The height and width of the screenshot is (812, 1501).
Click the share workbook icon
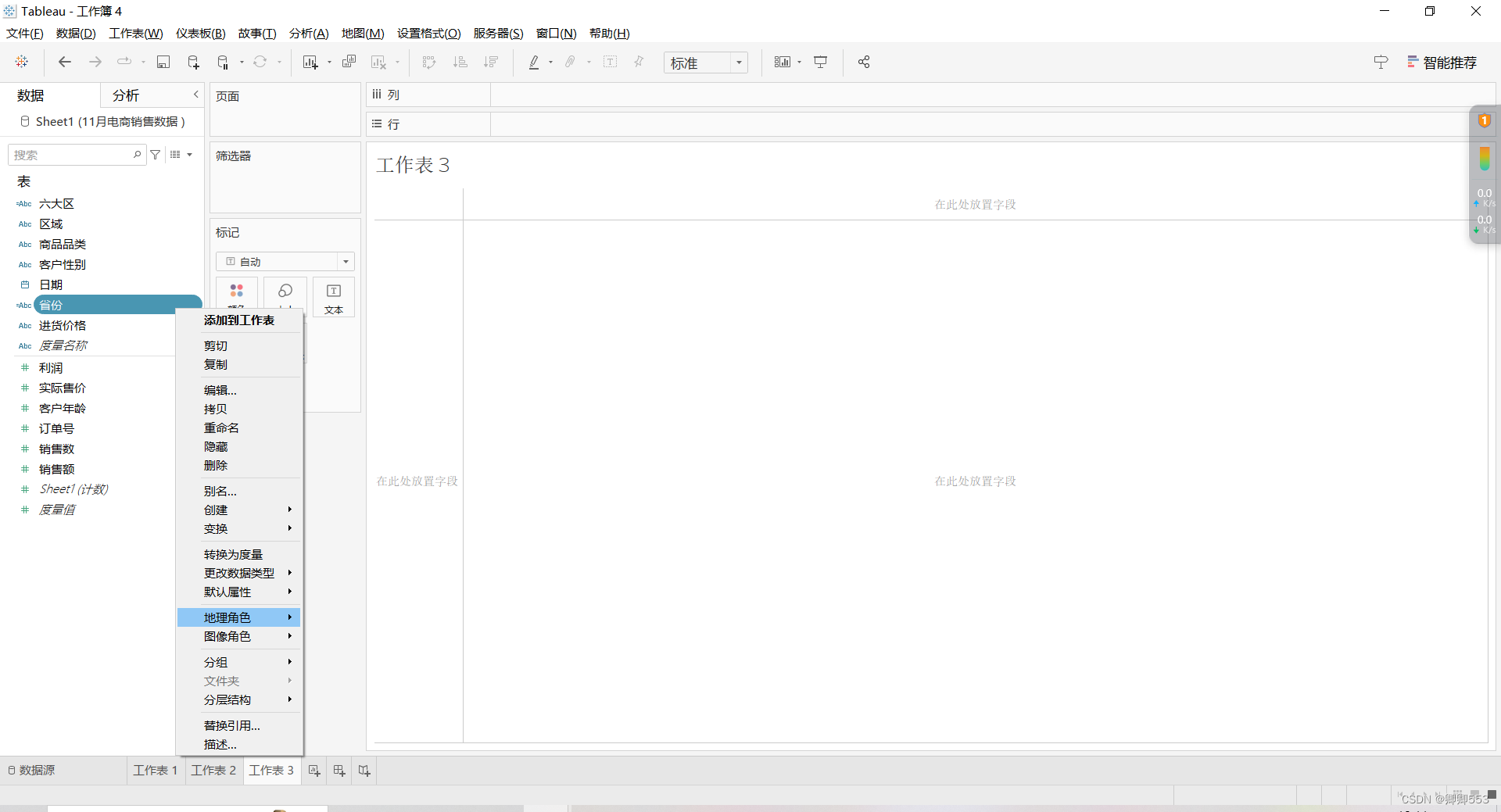point(864,62)
